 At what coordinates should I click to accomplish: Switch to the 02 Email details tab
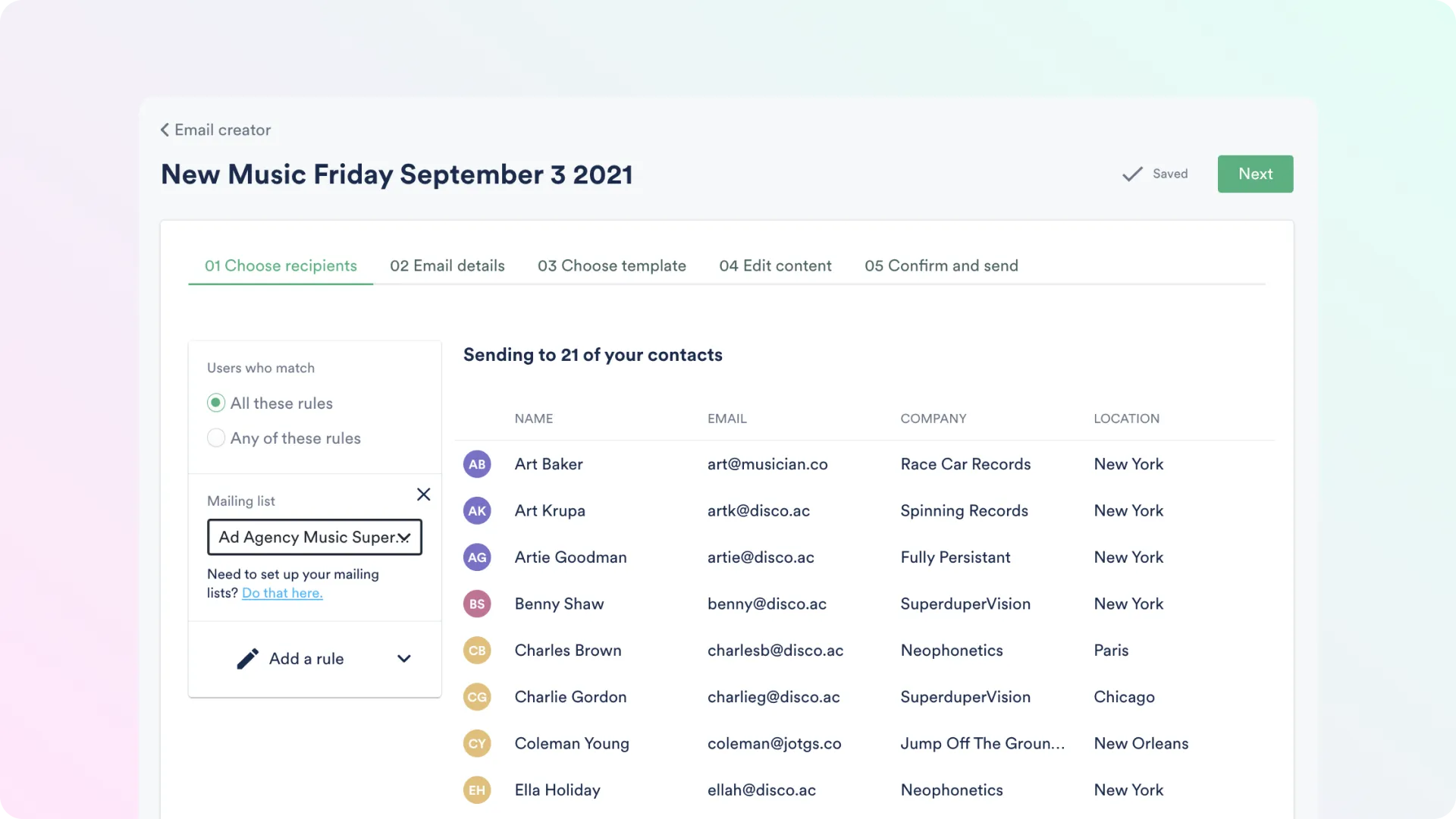(x=447, y=265)
